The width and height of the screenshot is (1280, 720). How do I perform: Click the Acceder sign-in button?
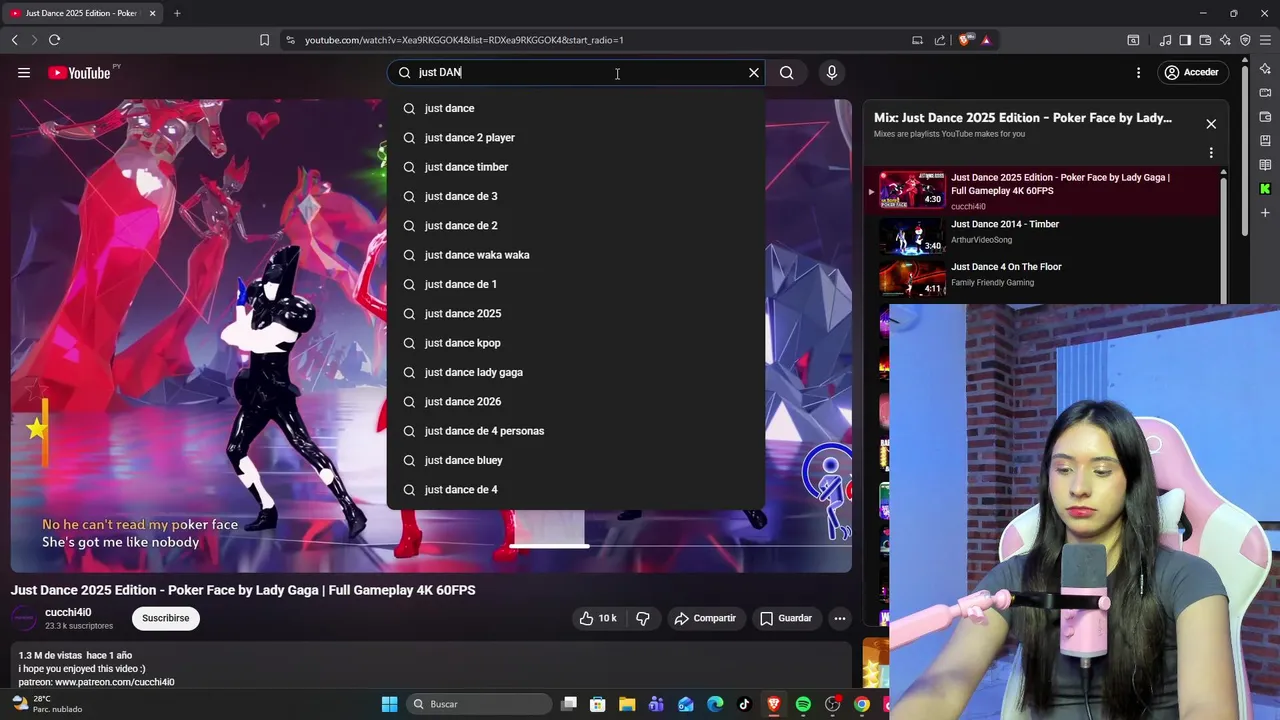point(1192,72)
